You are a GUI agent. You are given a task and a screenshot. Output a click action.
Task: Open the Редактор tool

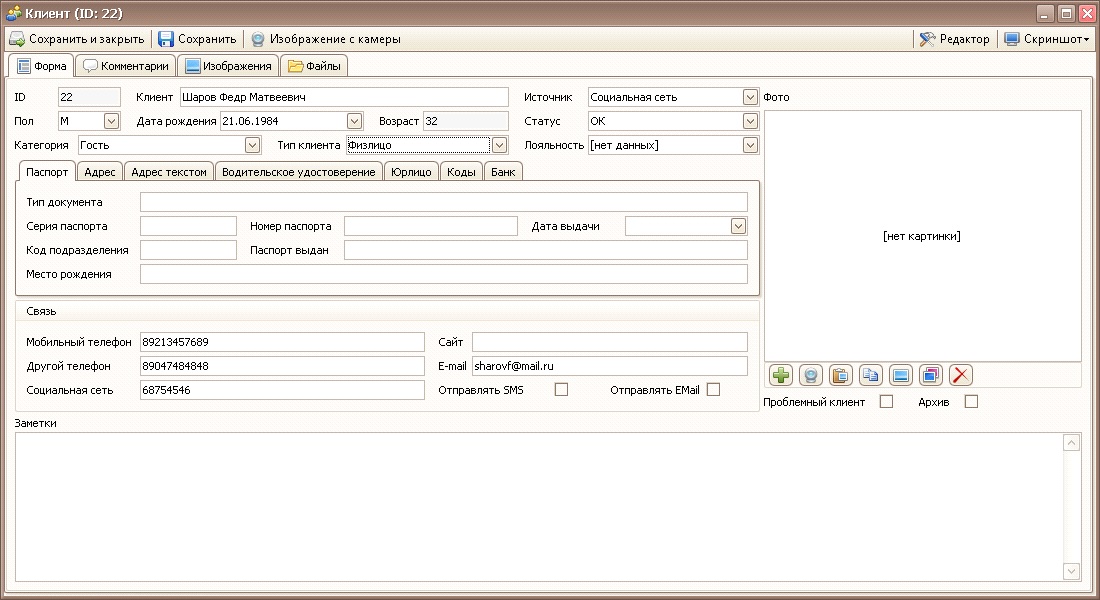(954, 39)
